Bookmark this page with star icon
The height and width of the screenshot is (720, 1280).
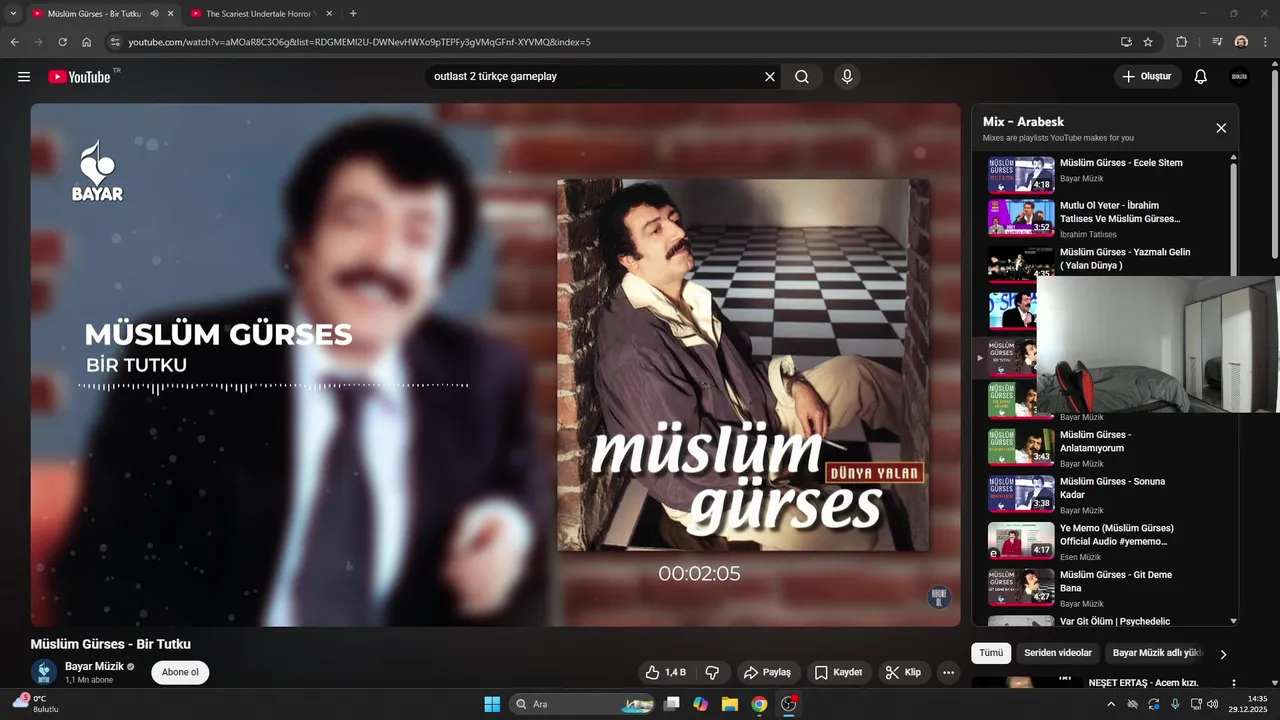point(1148,42)
